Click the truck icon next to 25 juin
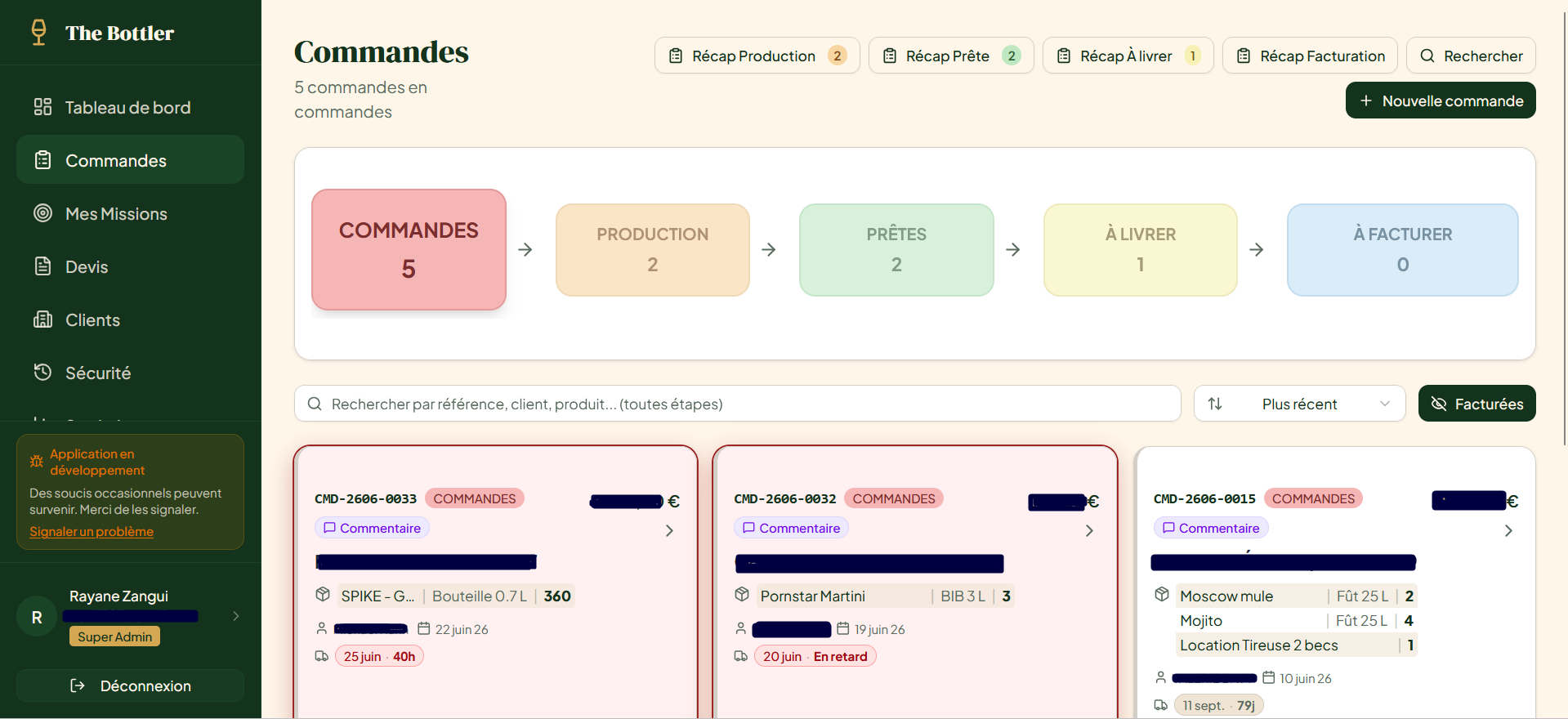The width and height of the screenshot is (1568, 719). (322, 656)
